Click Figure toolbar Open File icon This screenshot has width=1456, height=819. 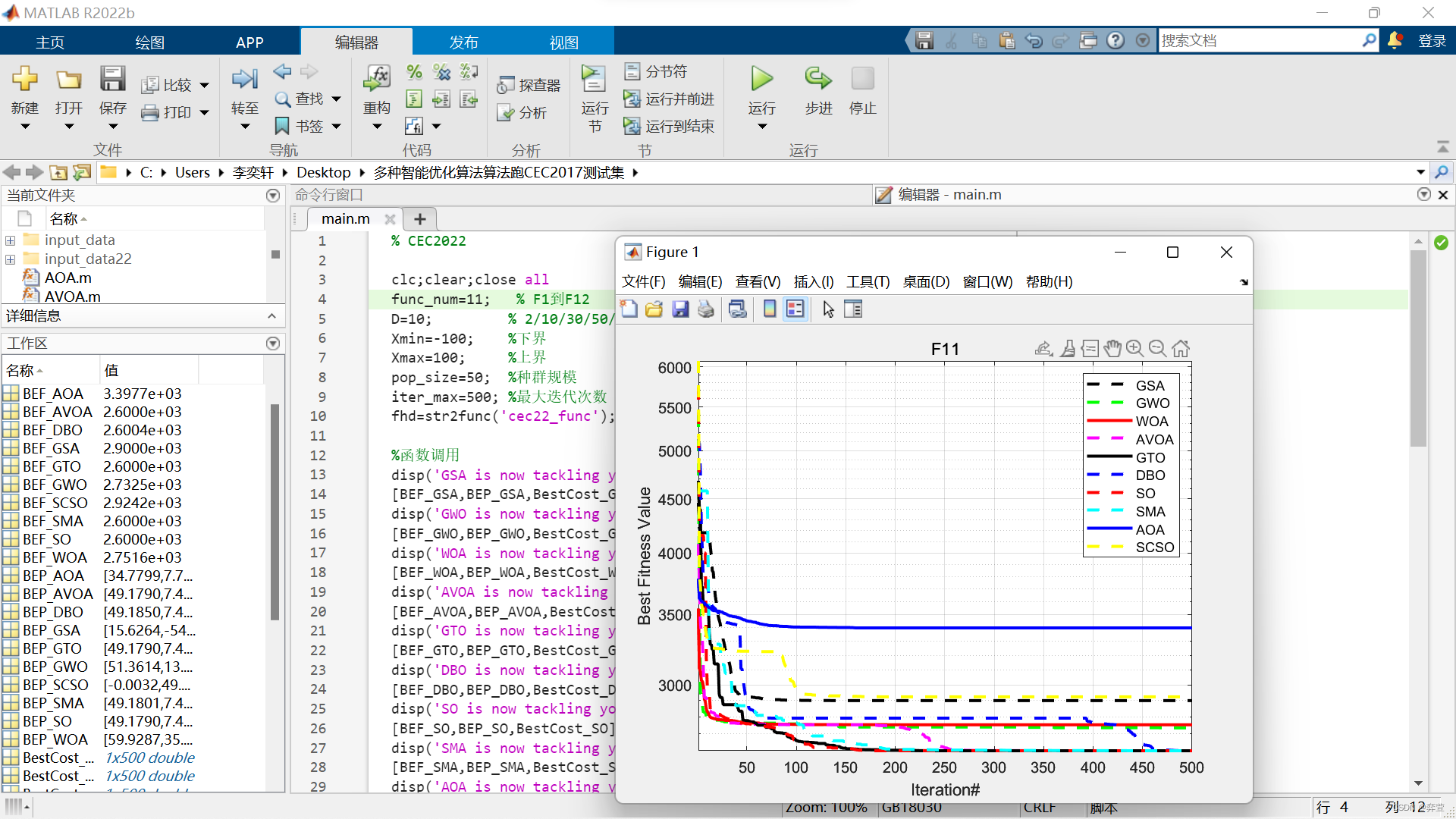point(654,309)
